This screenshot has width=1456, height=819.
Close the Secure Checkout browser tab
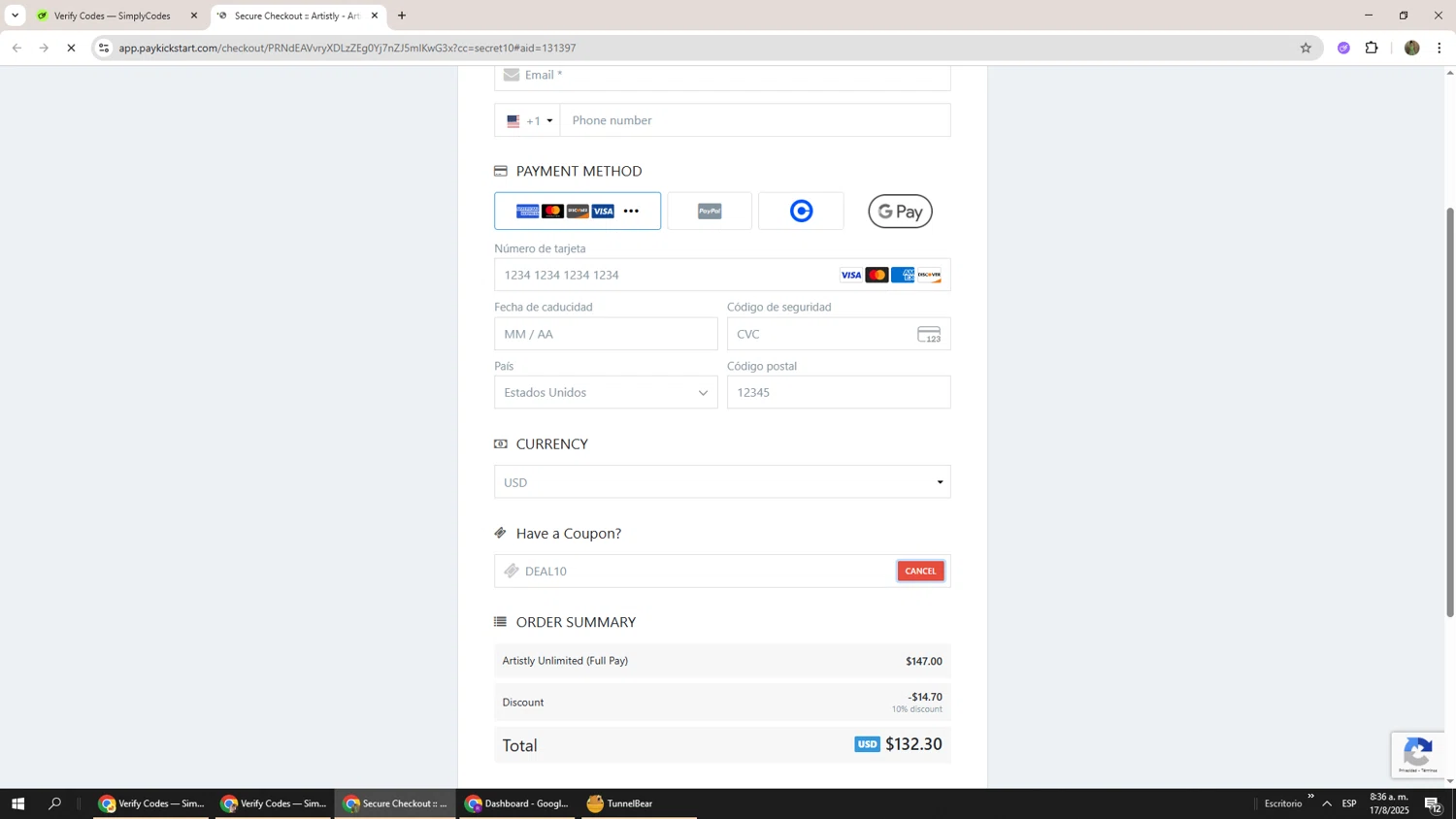[x=375, y=16]
